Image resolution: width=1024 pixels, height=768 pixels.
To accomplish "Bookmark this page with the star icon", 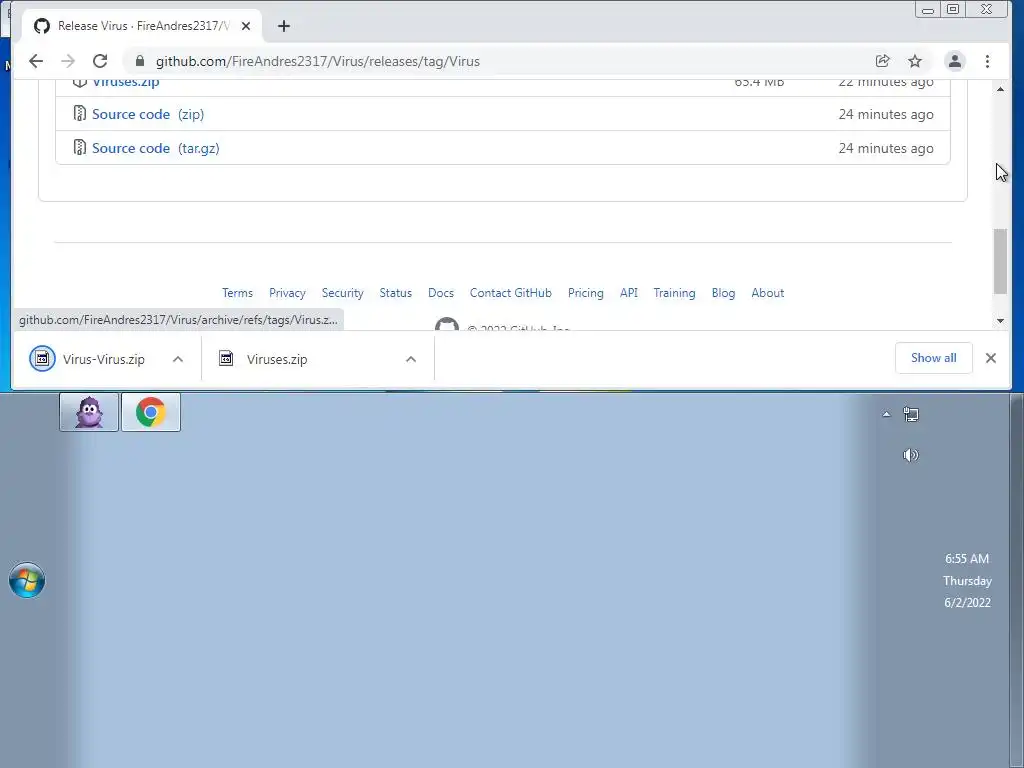I will click(915, 61).
